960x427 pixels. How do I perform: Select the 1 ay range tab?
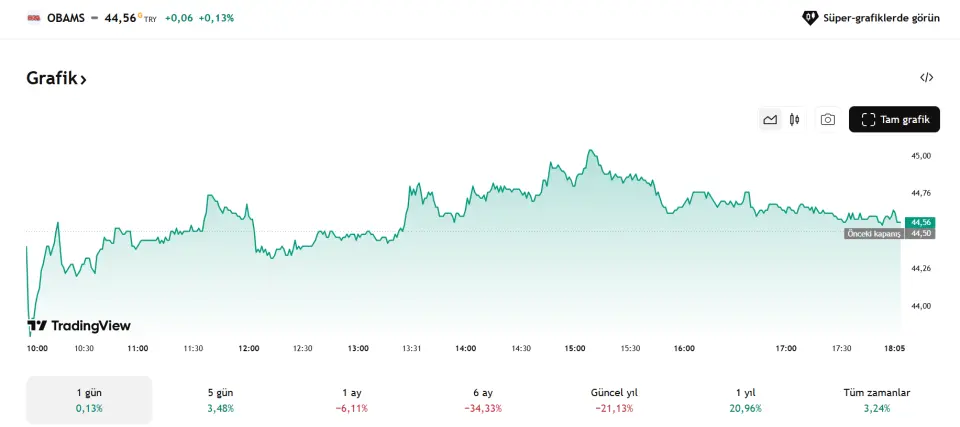tap(352, 400)
